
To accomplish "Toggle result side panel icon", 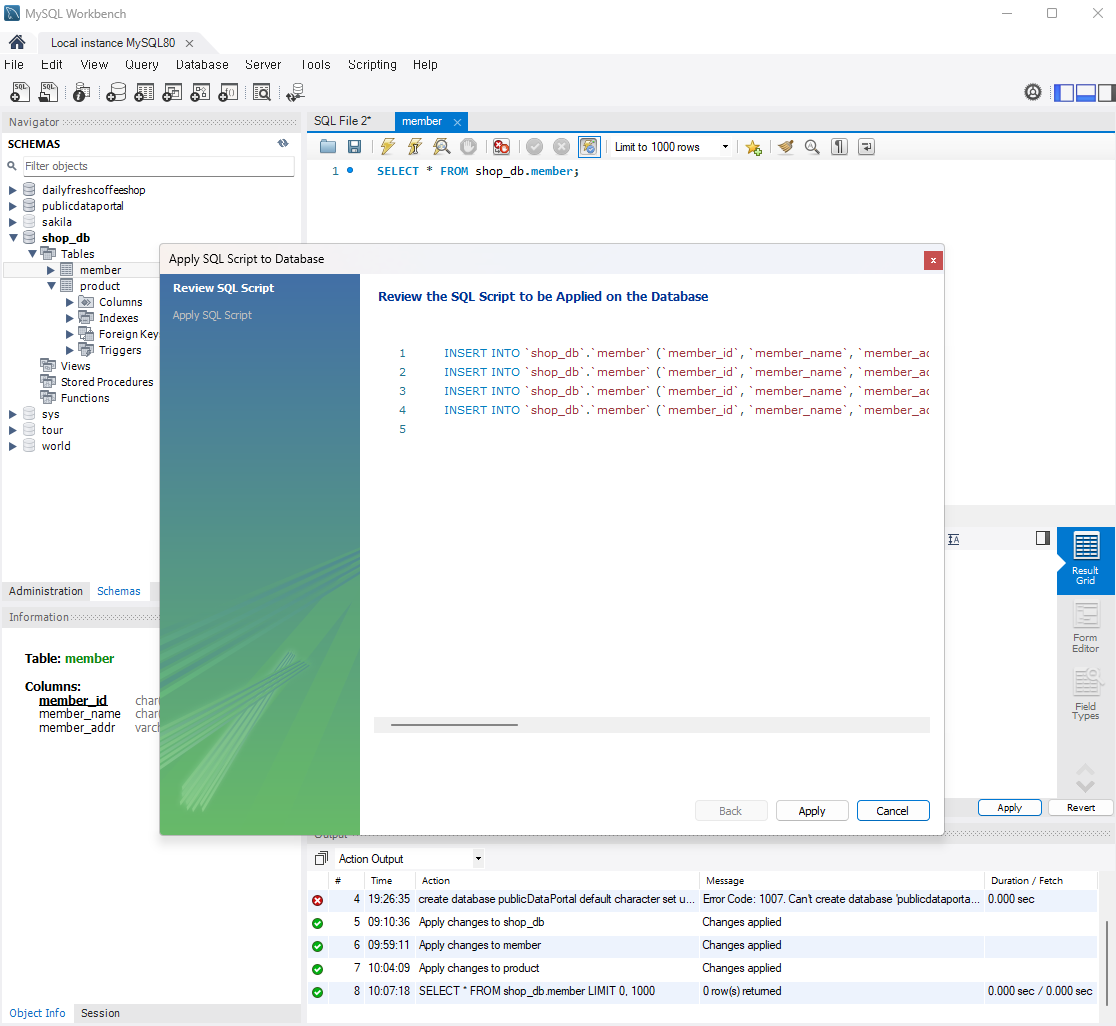I will pos(1043,538).
